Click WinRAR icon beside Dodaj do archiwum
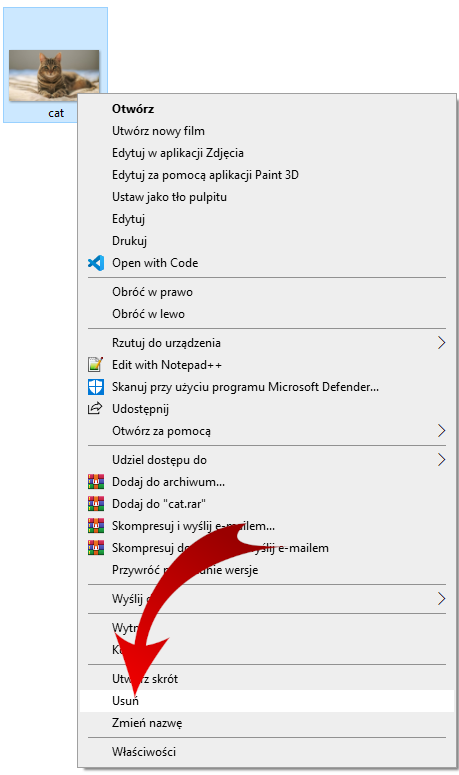This screenshot has height=775, width=459. click(96, 481)
